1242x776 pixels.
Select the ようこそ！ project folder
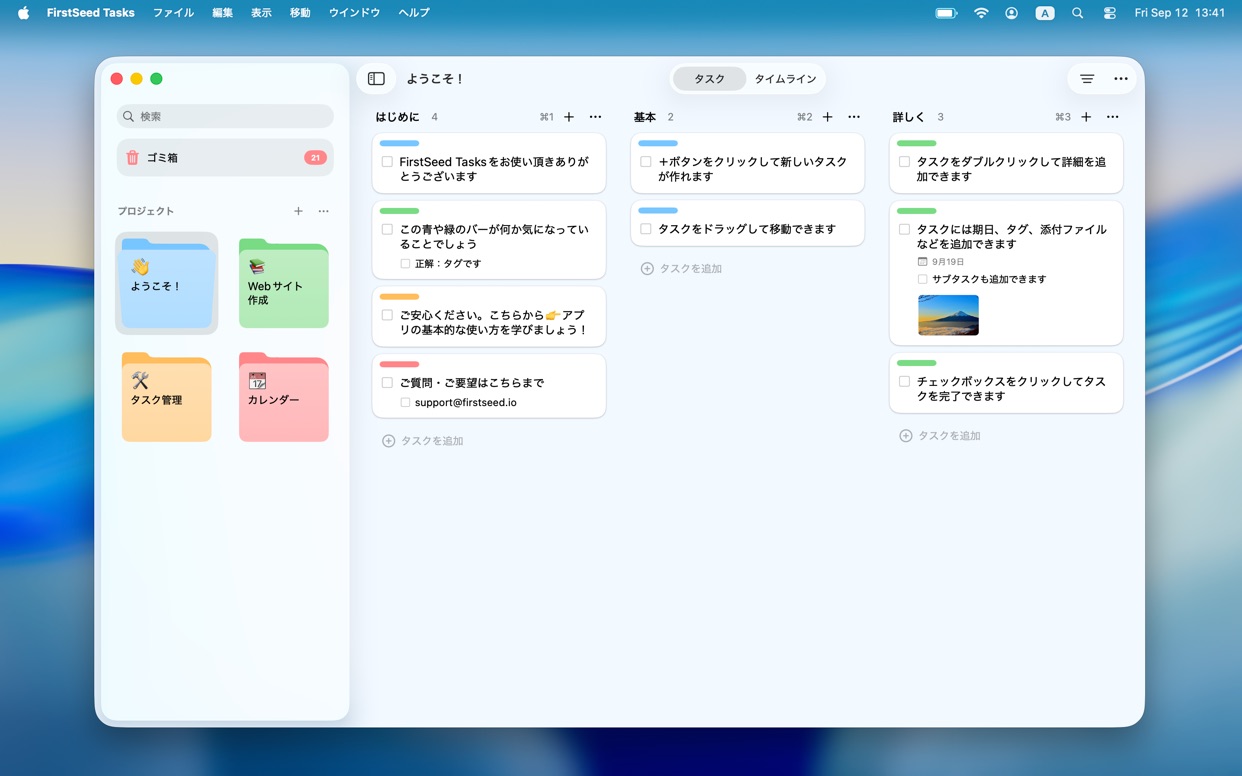point(167,284)
